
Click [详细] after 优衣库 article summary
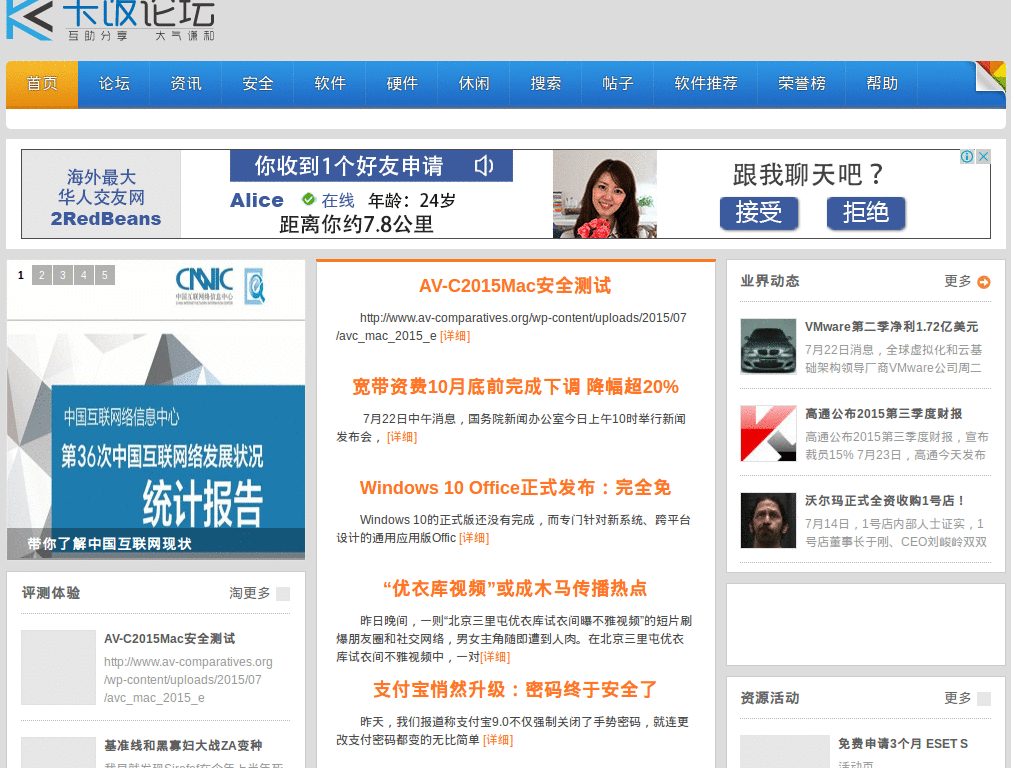coord(495,657)
